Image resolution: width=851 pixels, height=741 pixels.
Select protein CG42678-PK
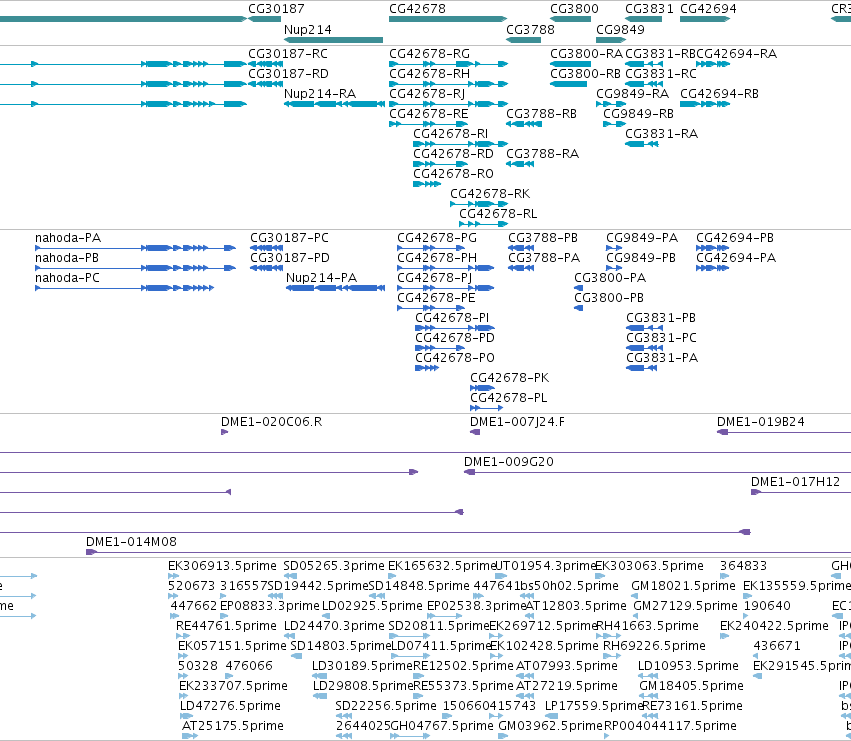510,378
